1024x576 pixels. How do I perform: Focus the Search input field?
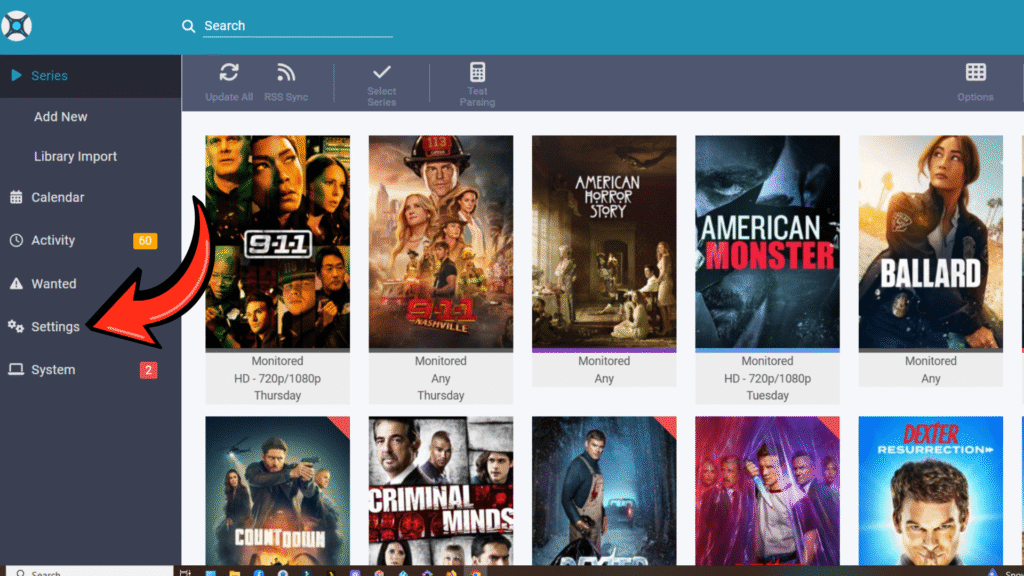coord(297,26)
